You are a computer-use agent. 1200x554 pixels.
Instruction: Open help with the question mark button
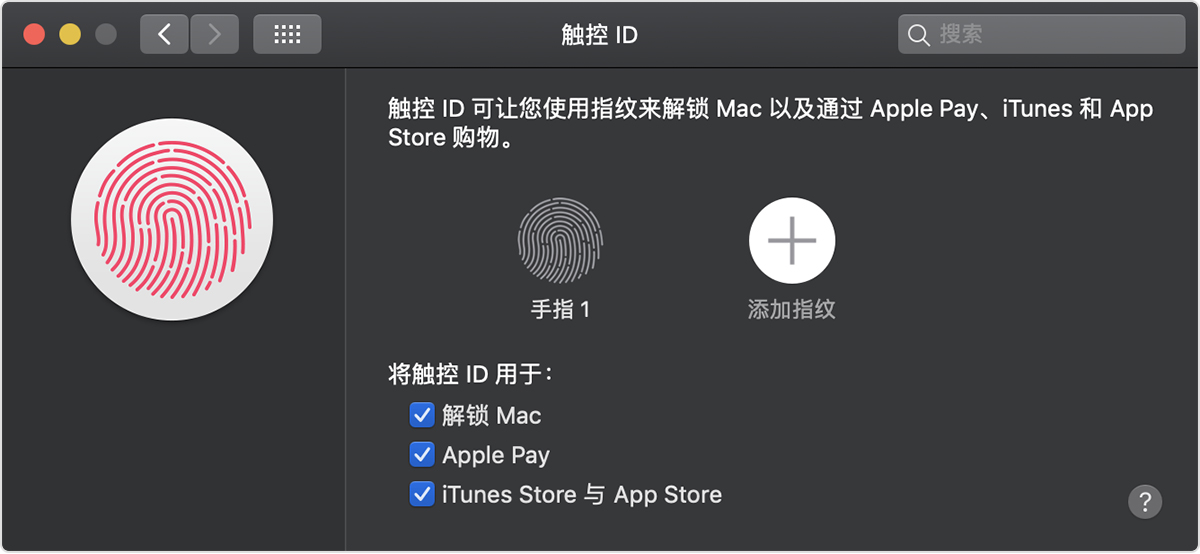(1145, 501)
